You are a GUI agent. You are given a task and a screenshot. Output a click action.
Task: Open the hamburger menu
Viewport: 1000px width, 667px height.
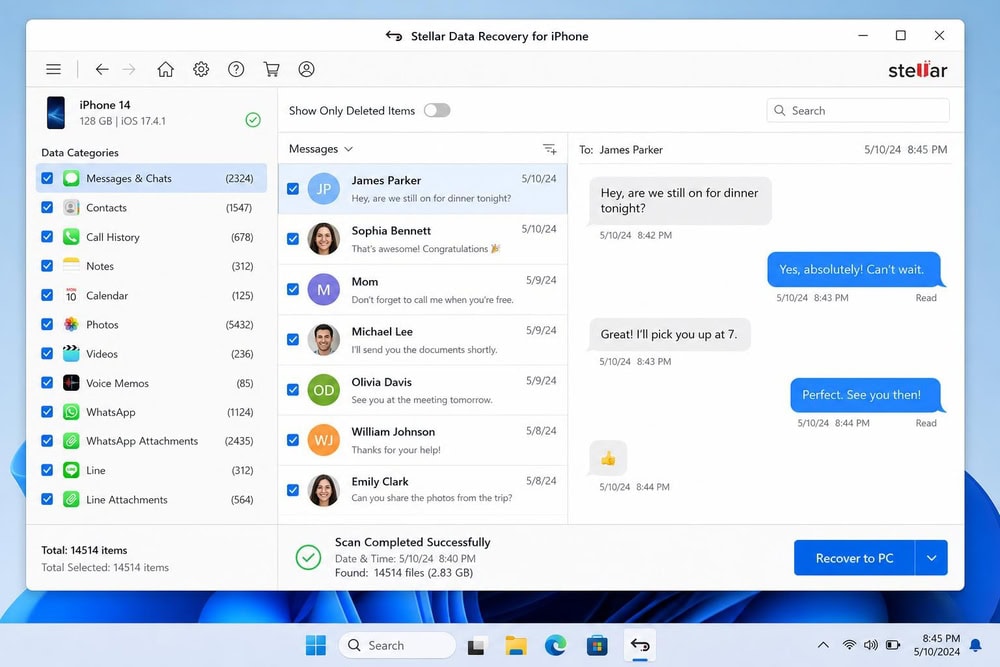pos(54,69)
